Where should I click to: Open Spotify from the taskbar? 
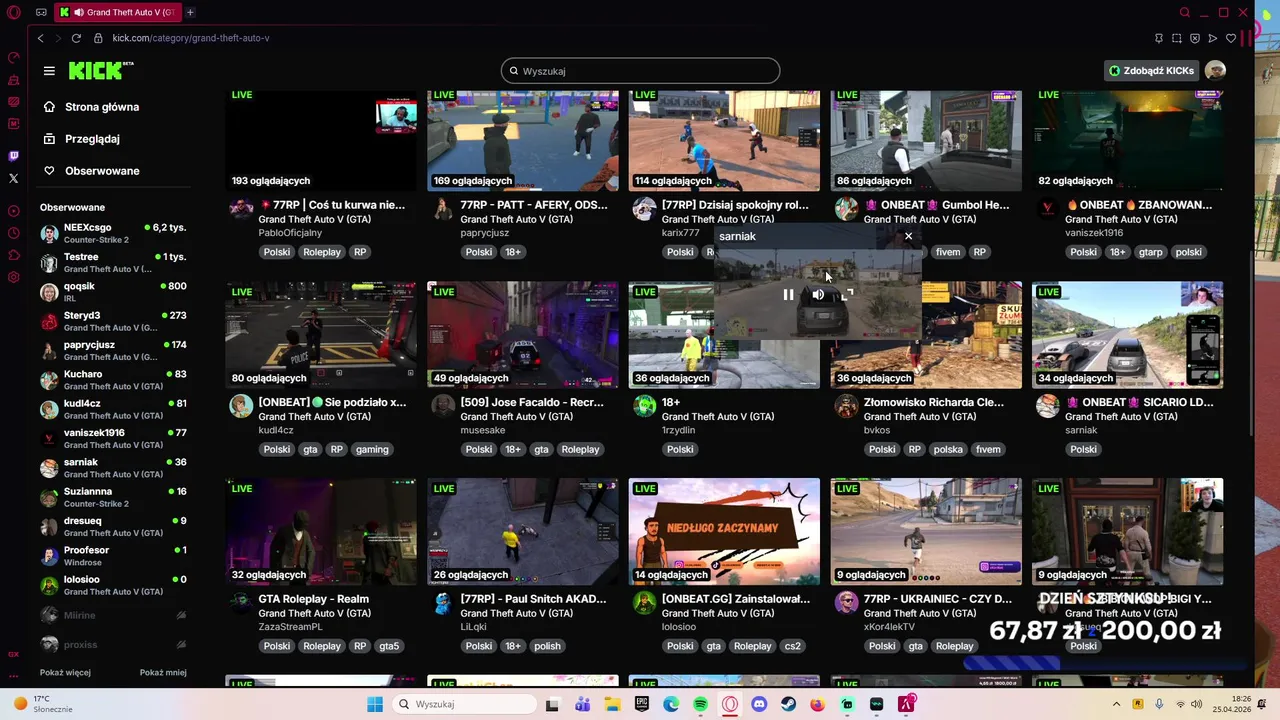point(700,704)
